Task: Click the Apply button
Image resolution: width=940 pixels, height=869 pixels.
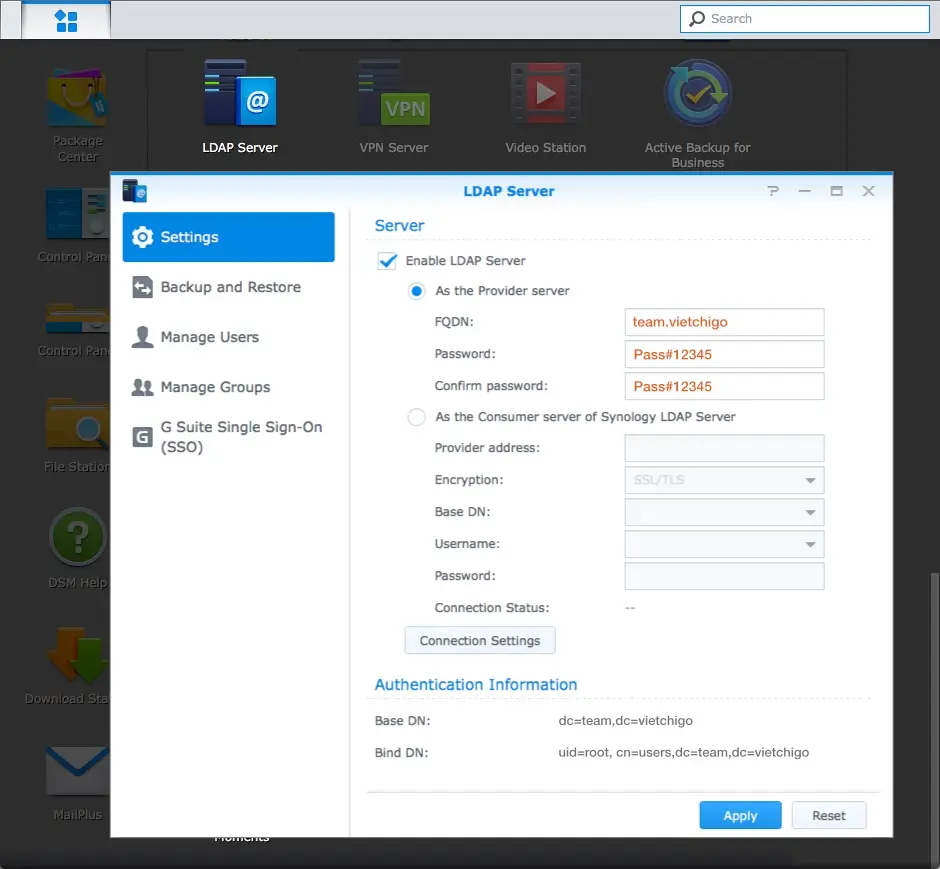Action: (740, 815)
